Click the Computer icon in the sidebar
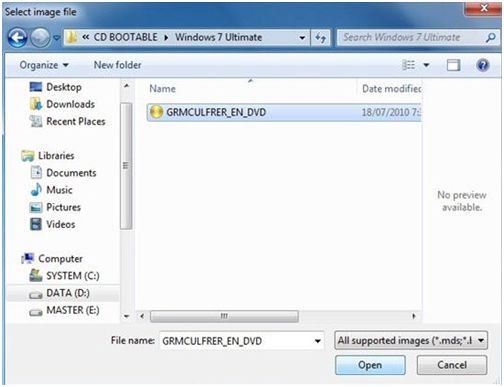This screenshot has width=504, height=387. click(28, 258)
